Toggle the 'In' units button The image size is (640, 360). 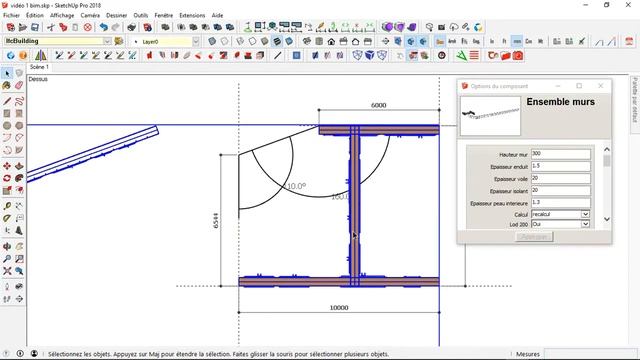pos(492,41)
